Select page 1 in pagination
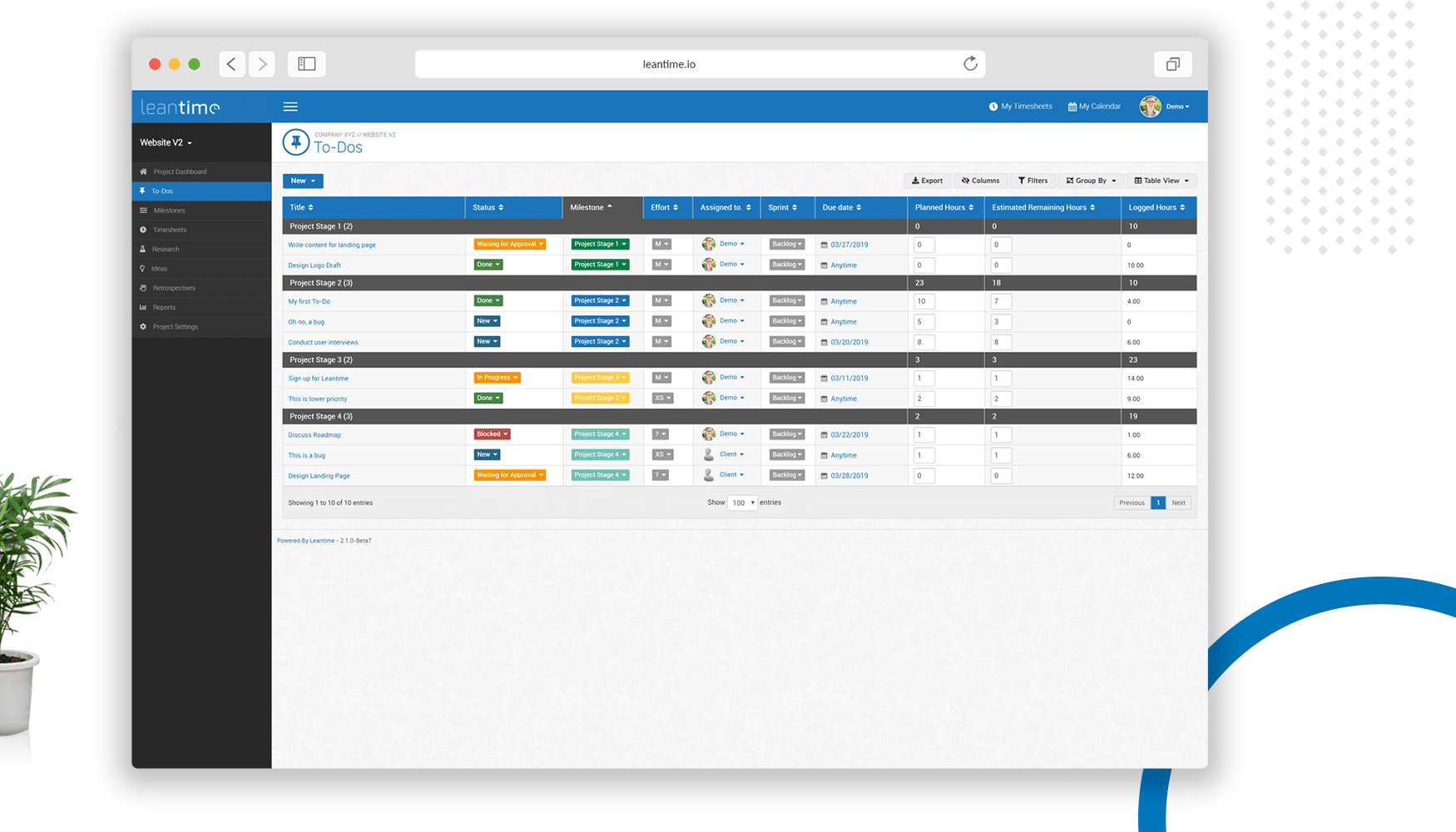Screen dimensions: 1456x832 coord(1158,503)
